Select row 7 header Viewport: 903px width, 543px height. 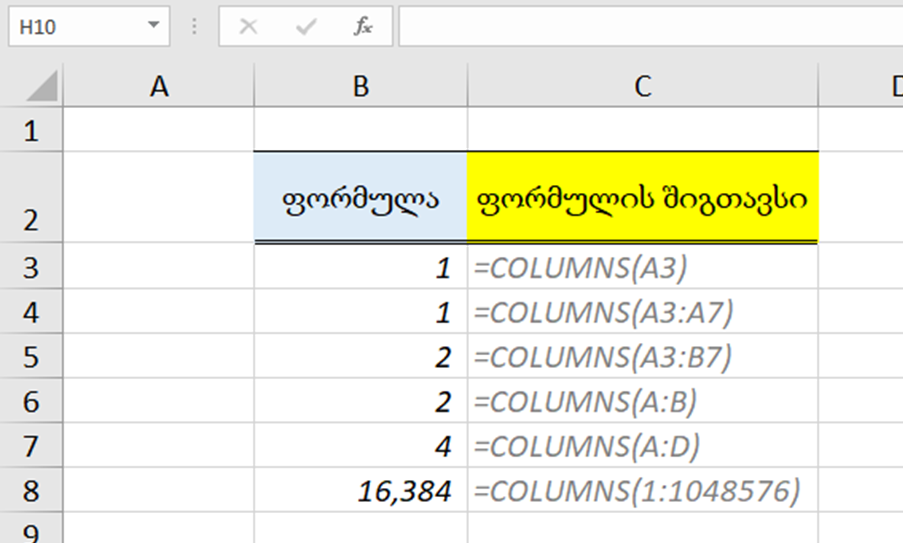(x=31, y=445)
